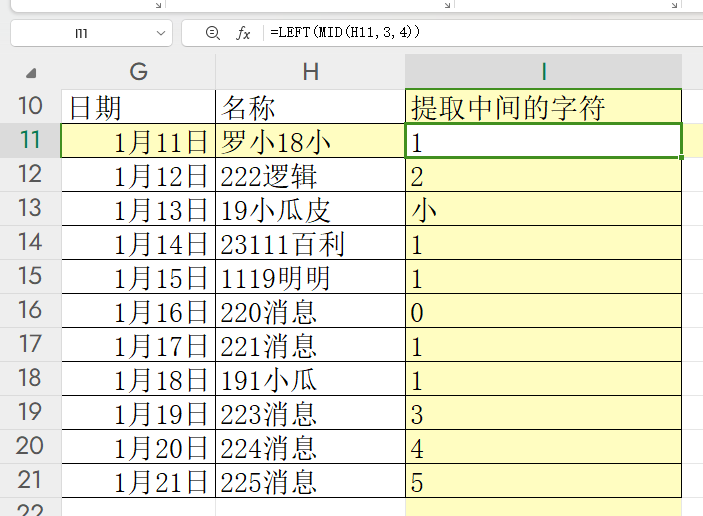Click cell 1月12日

coord(139,175)
